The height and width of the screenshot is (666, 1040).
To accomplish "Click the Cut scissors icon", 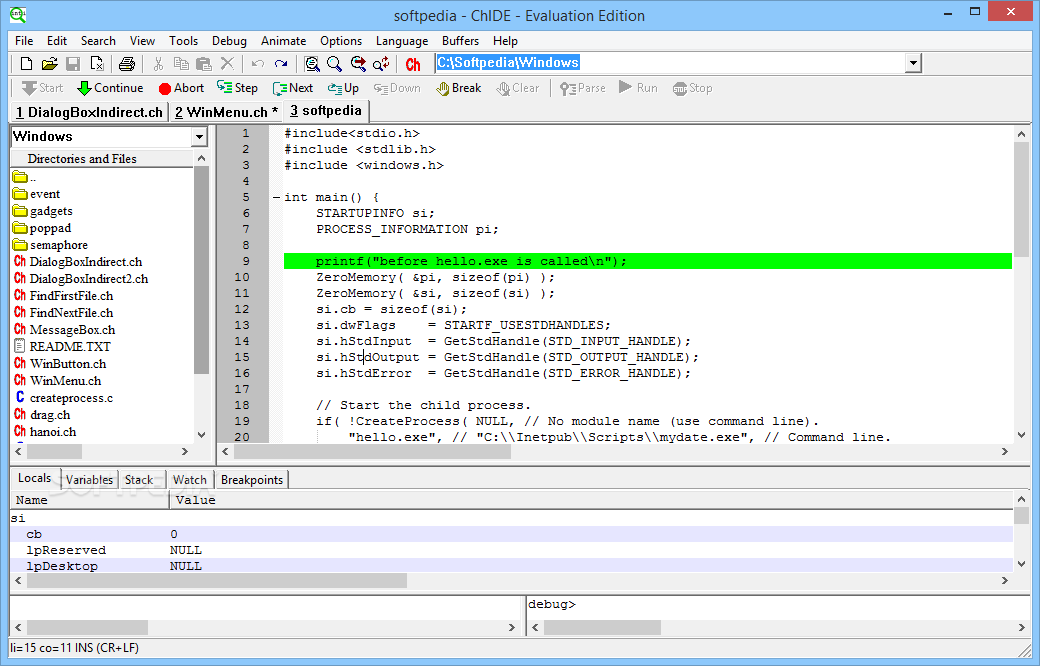I will coord(158,64).
